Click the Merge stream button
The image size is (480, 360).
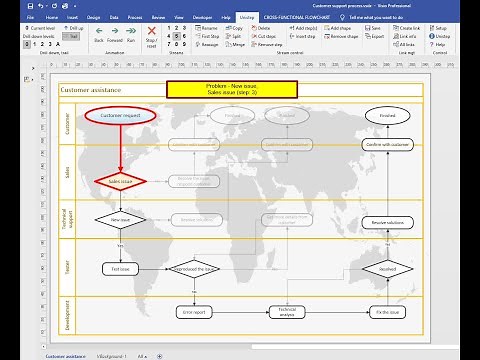pos(235,44)
